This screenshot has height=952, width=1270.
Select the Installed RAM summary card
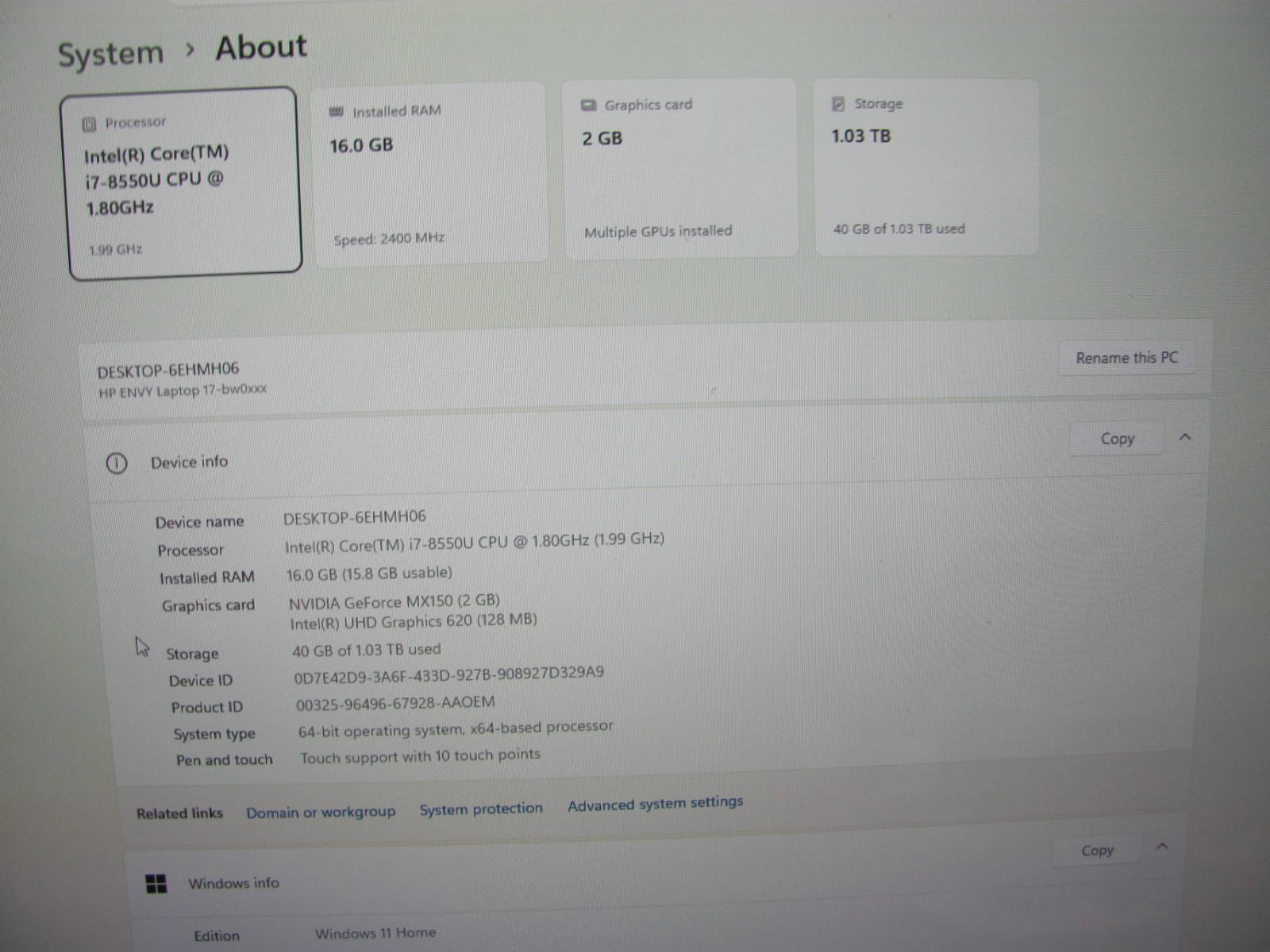coord(429,174)
